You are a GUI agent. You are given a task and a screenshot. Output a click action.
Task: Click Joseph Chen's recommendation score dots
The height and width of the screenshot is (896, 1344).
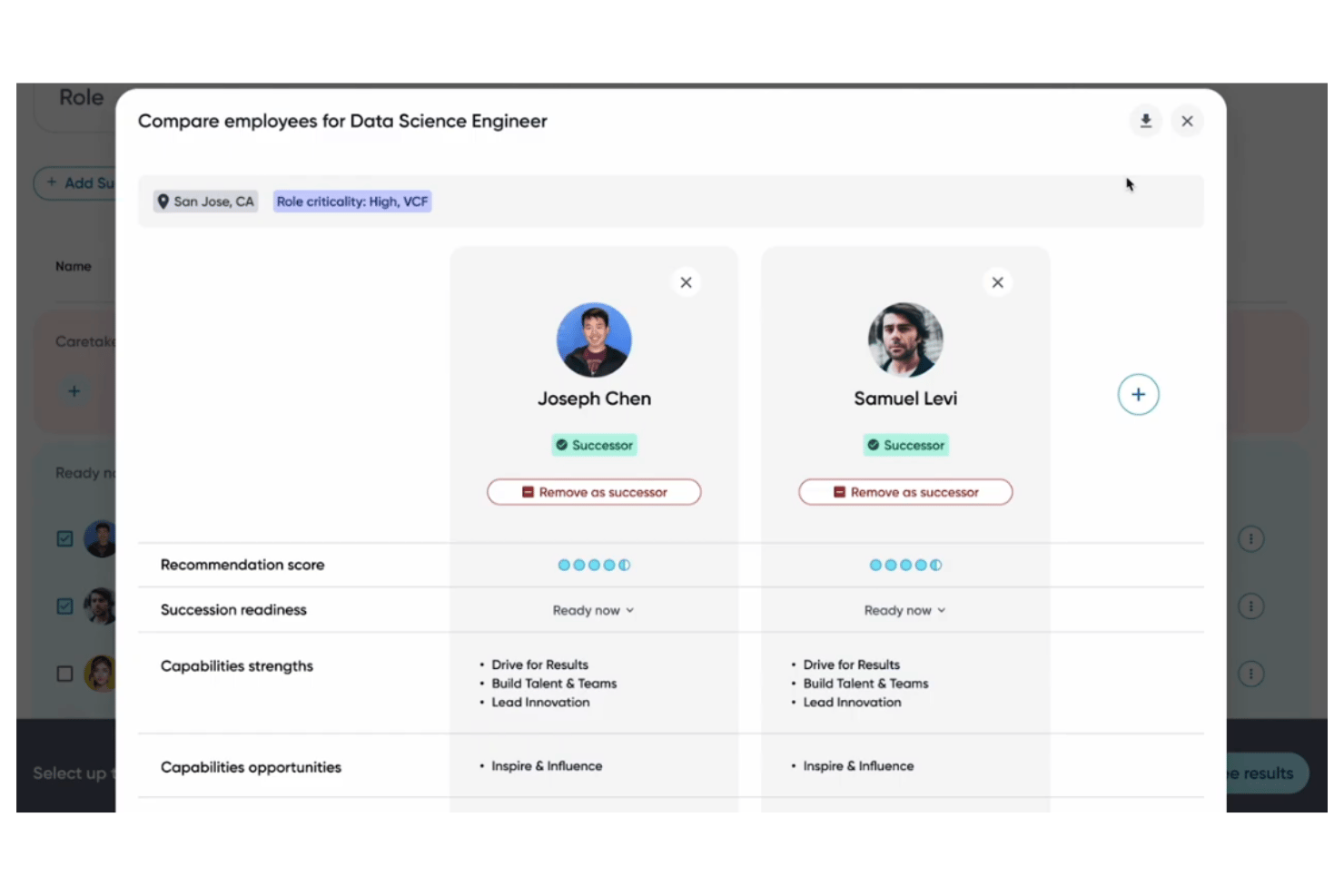pos(594,565)
